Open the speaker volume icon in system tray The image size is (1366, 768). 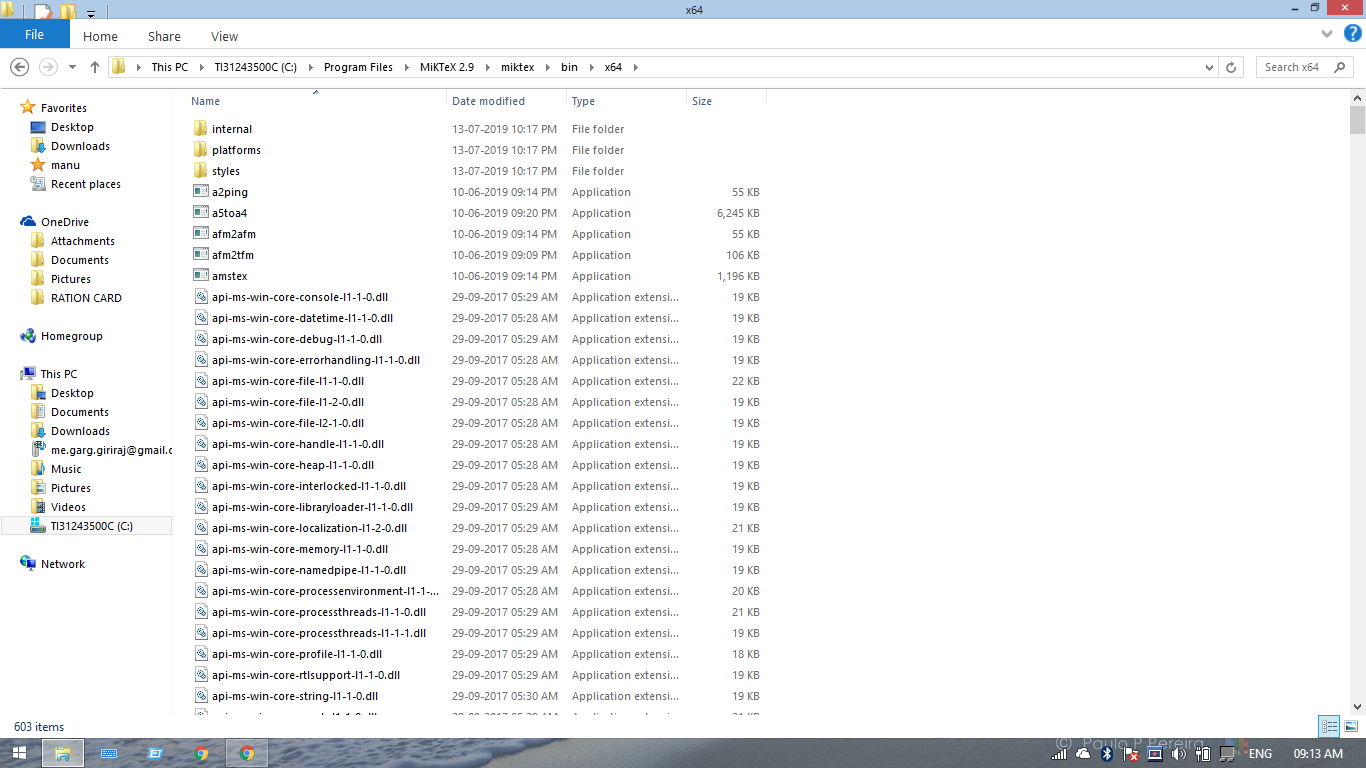click(1178, 755)
